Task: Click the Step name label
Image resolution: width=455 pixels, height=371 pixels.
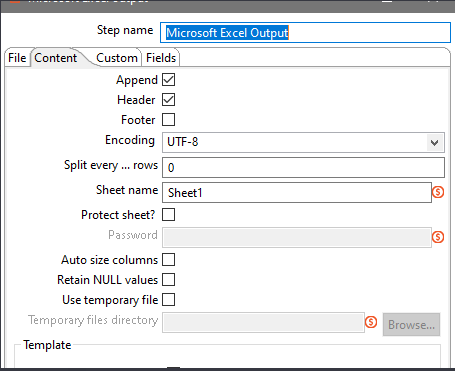Action: tap(125, 30)
